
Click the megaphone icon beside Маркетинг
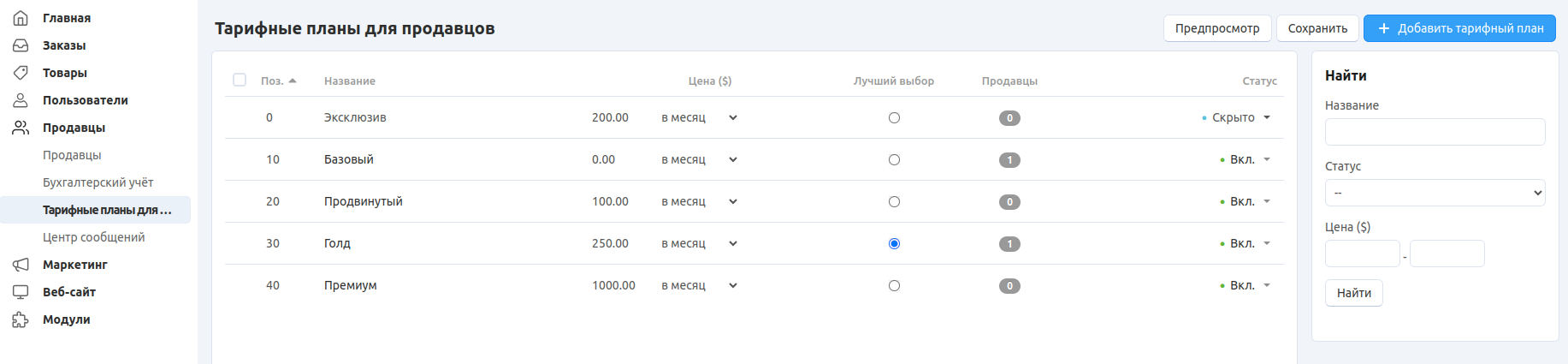coord(21,265)
